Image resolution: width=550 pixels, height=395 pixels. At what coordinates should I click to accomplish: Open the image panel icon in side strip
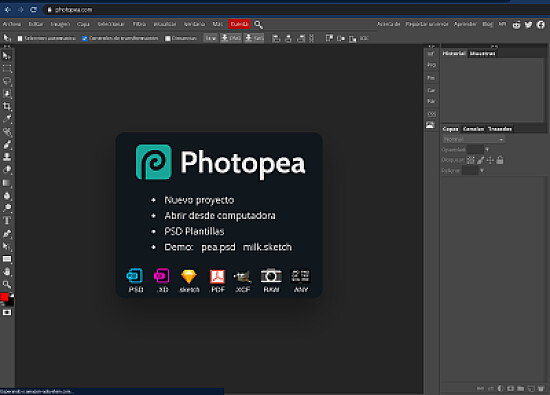point(430,125)
